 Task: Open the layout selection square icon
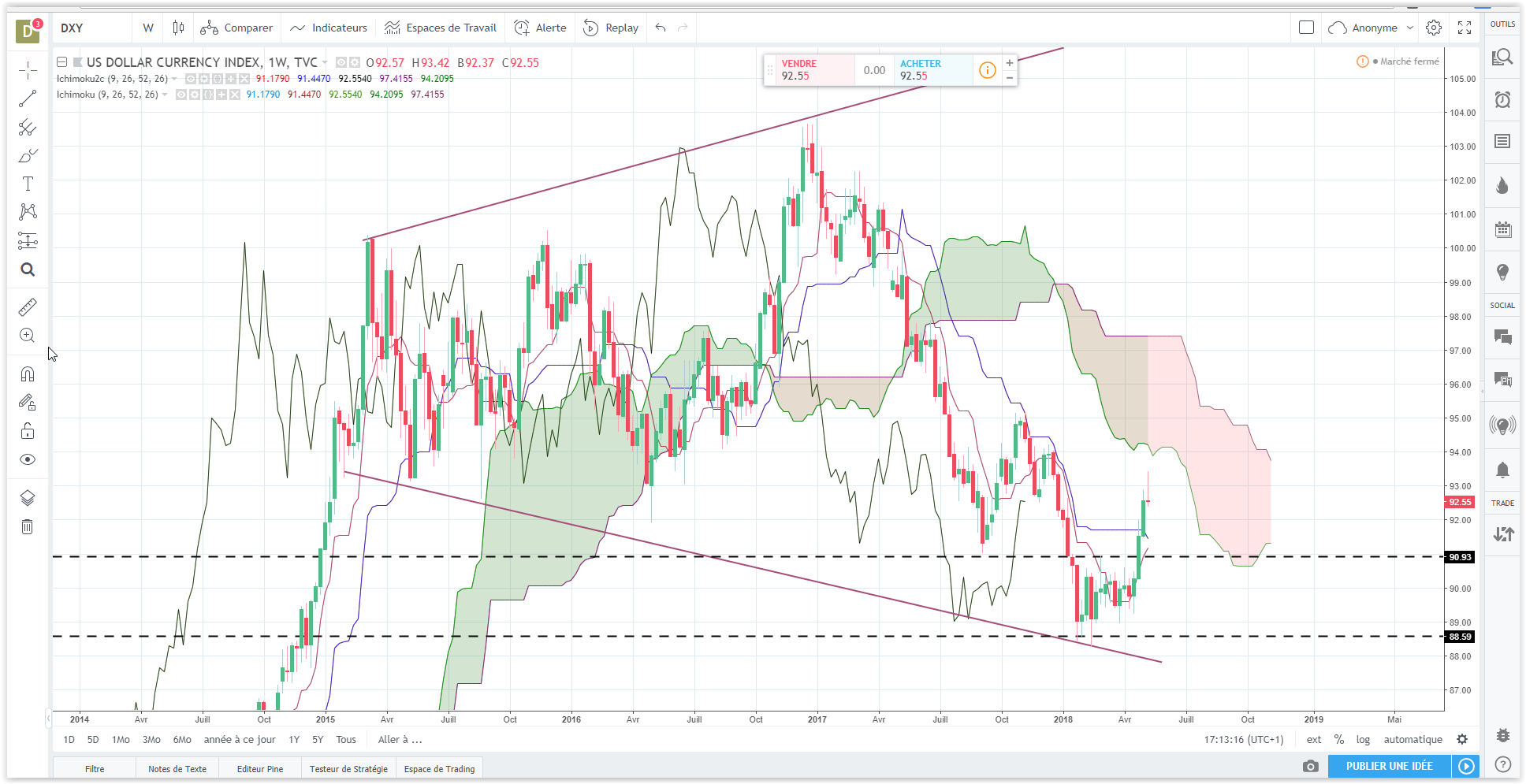click(1306, 28)
